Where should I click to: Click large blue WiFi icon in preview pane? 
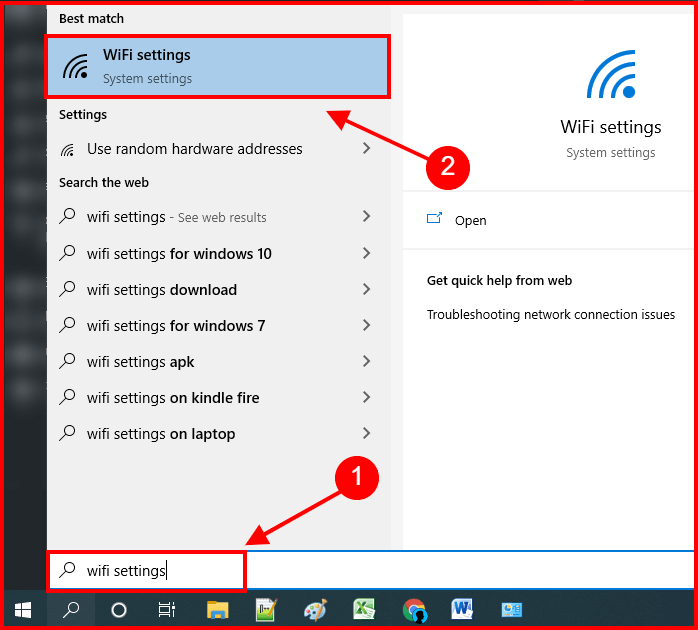tap(611, 74)
